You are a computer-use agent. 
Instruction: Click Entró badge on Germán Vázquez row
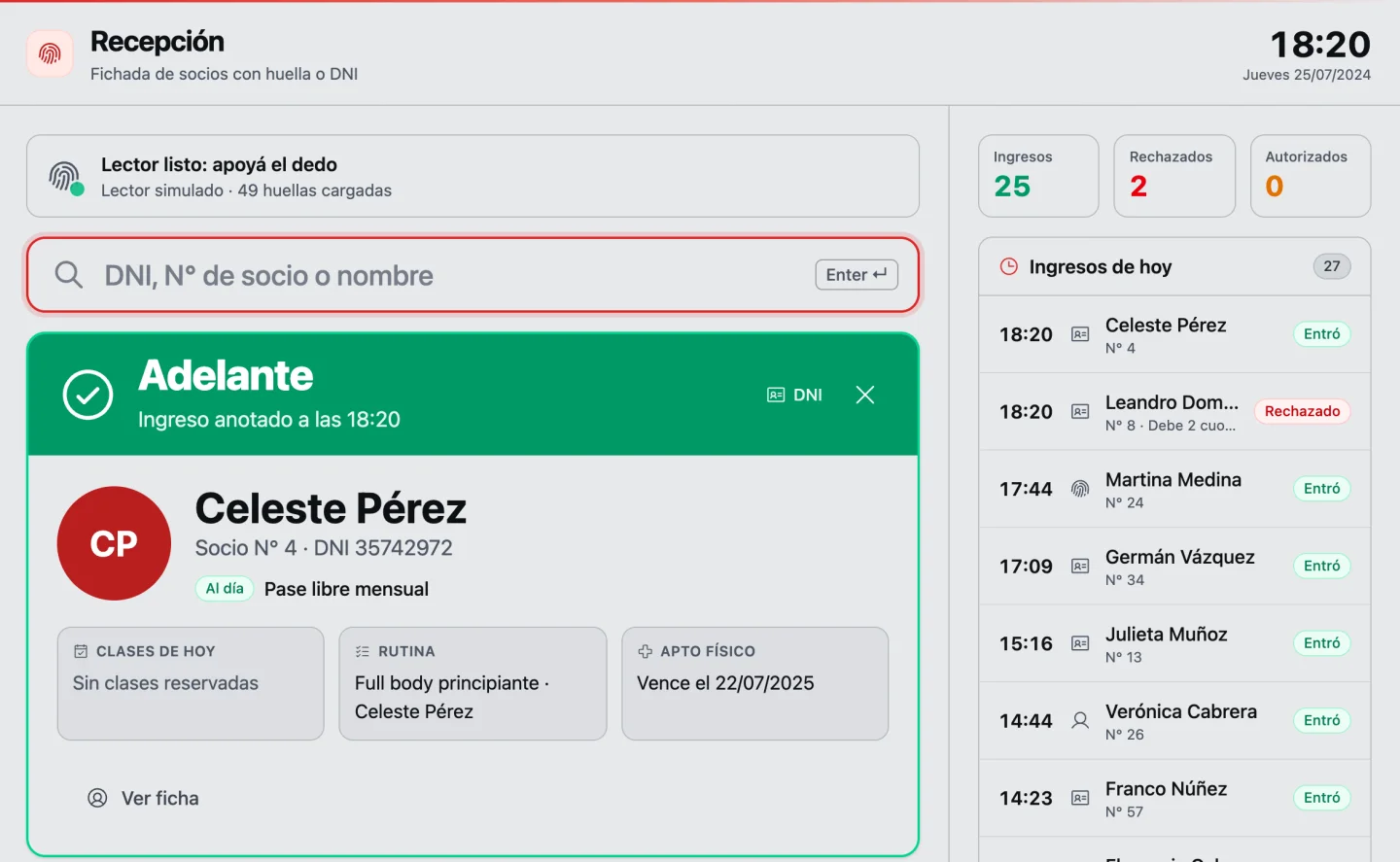[x=1322, y=566]
